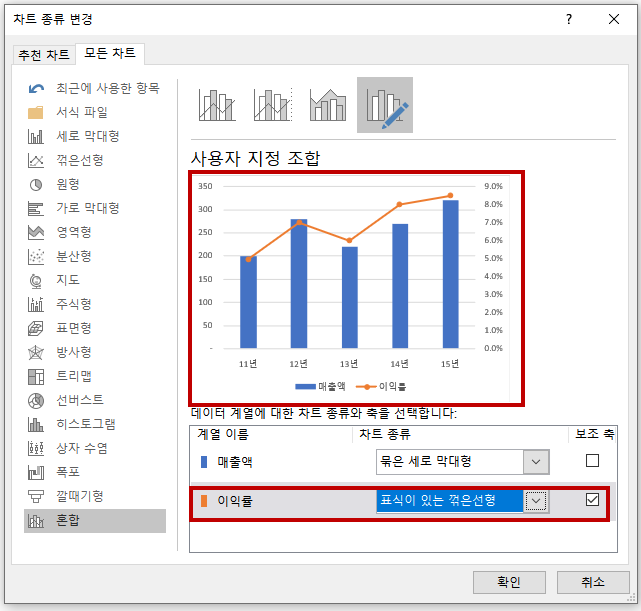This screenshot has height=611, width=641.
Task: Click the 이익률 series name
Action: tap(235, 501)
